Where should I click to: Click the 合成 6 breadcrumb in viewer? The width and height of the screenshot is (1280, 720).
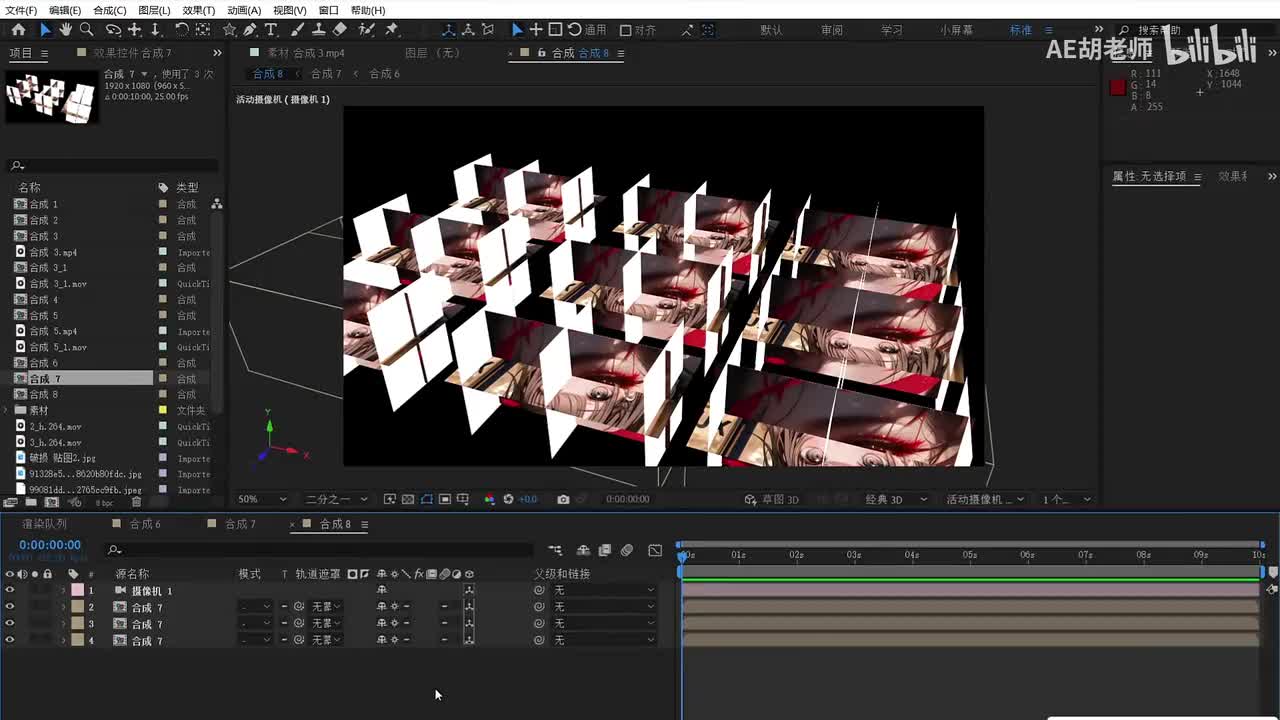coord(384,74)
